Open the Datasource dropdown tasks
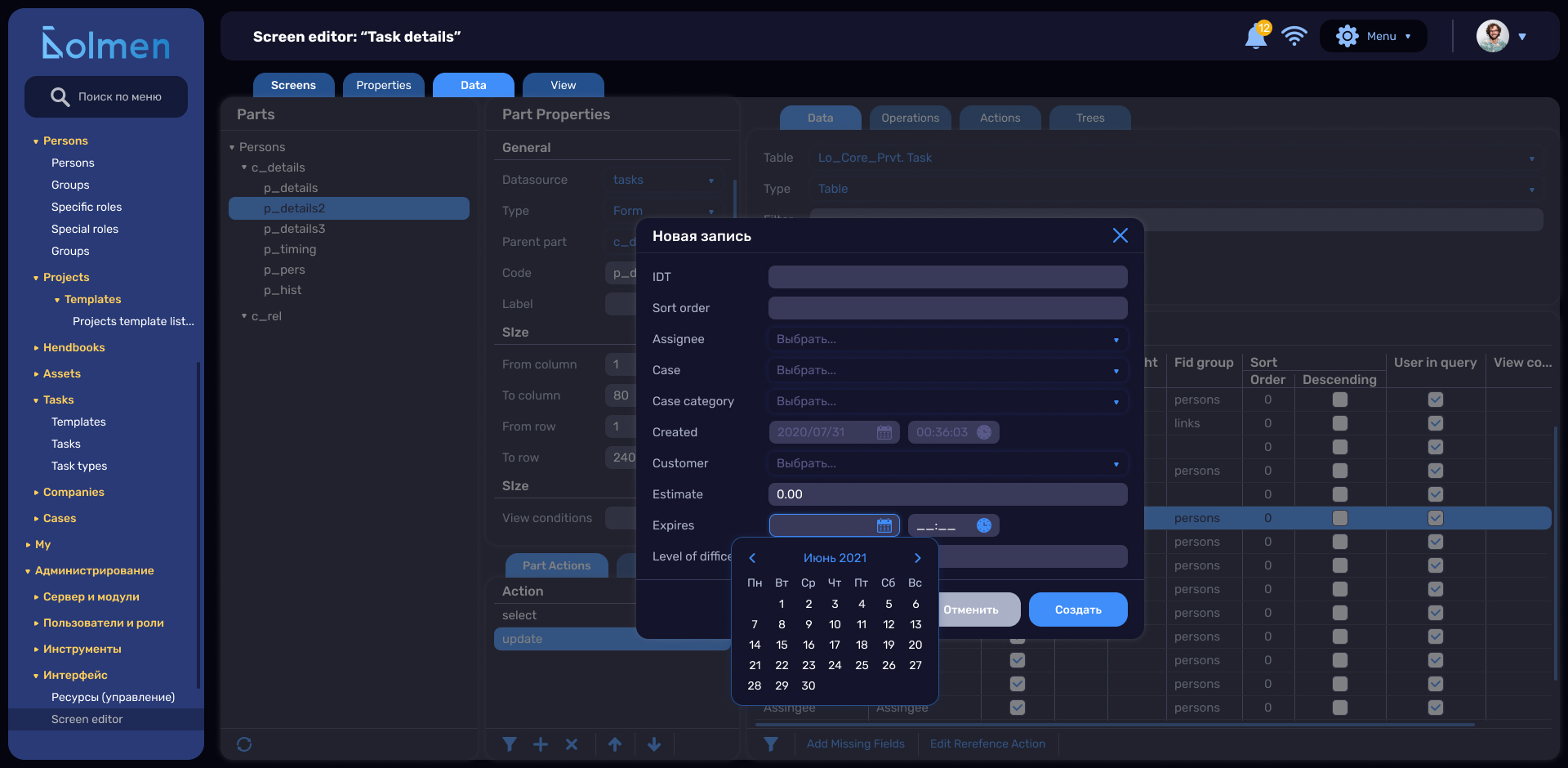The width and height of the screenshot is (1568, 768). pyautogui.click(x=663, y=180)
